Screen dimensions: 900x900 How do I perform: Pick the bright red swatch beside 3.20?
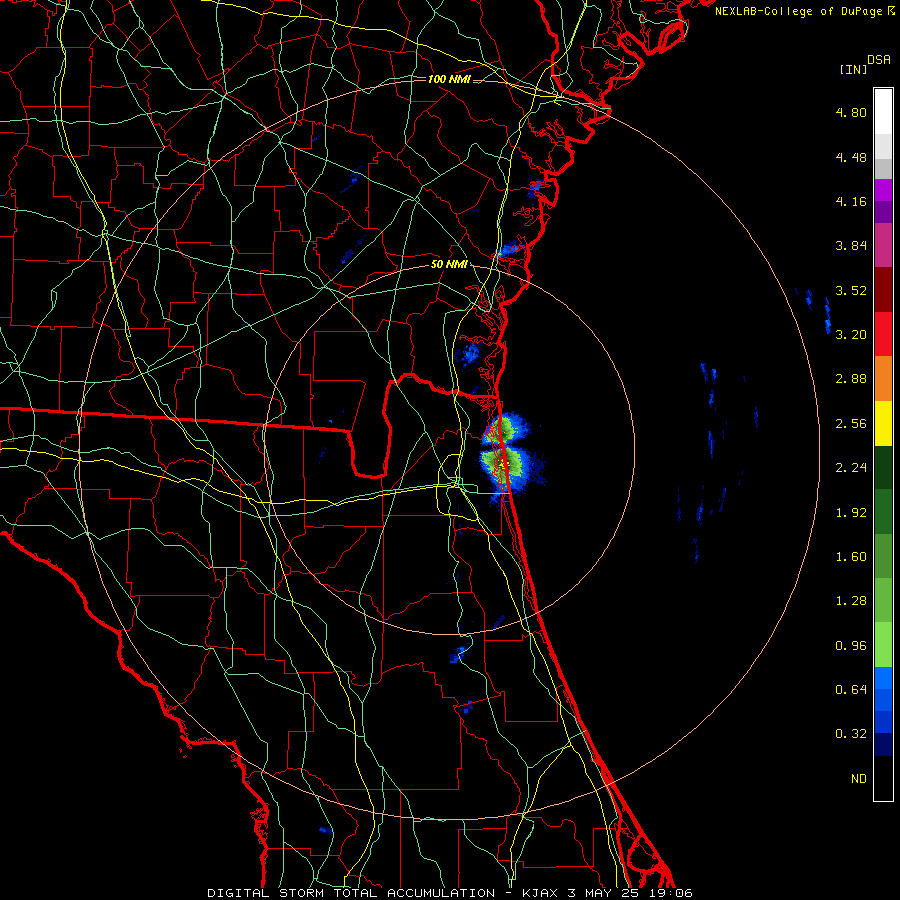tap(883, 334)
